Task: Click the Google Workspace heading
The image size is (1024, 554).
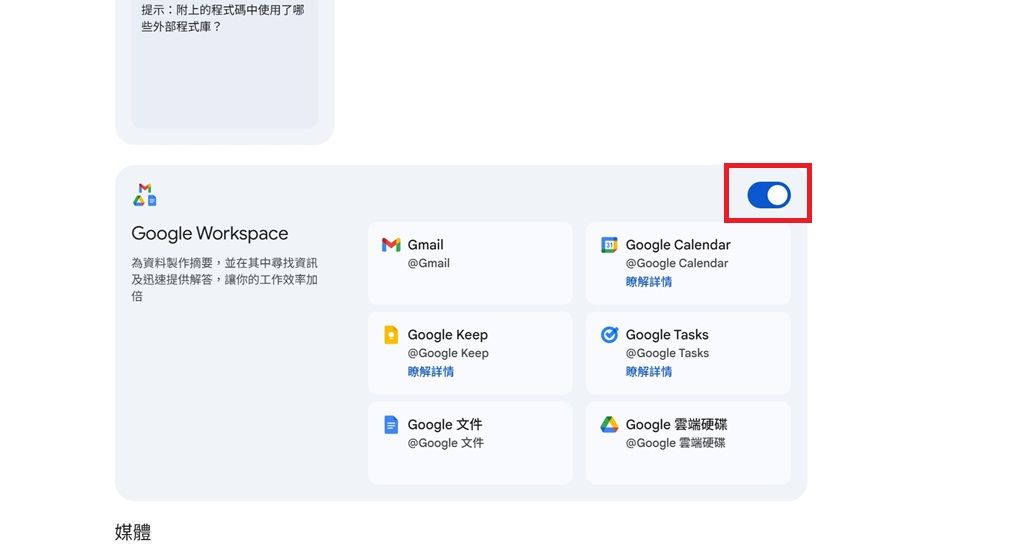Action: point(210,234)
